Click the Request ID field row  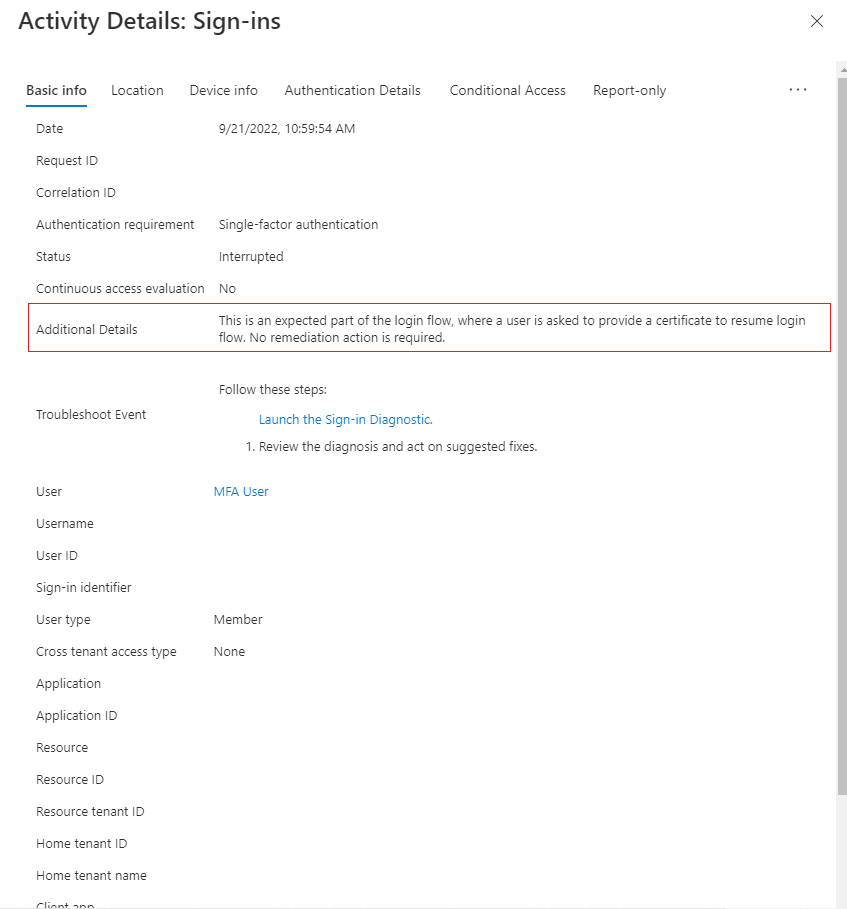click(66, 160)
